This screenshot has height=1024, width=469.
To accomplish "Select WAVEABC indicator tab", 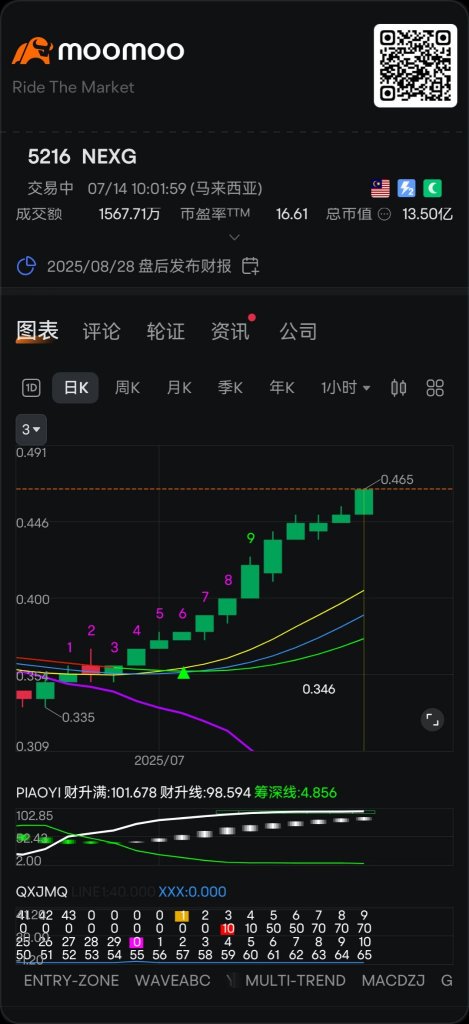I will (x=172, y=980).
